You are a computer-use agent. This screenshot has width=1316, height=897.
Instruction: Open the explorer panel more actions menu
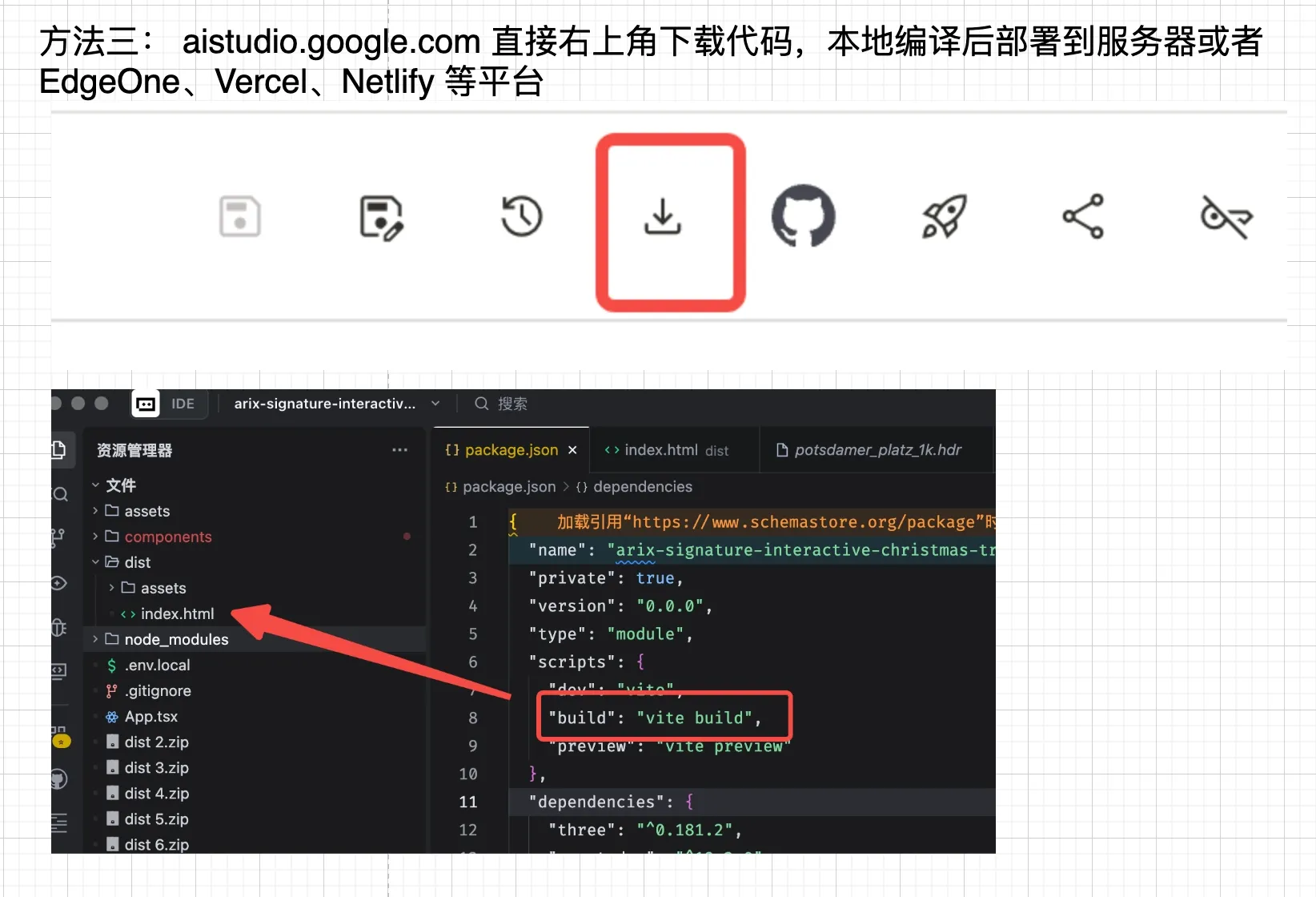[x=399, y=450]
